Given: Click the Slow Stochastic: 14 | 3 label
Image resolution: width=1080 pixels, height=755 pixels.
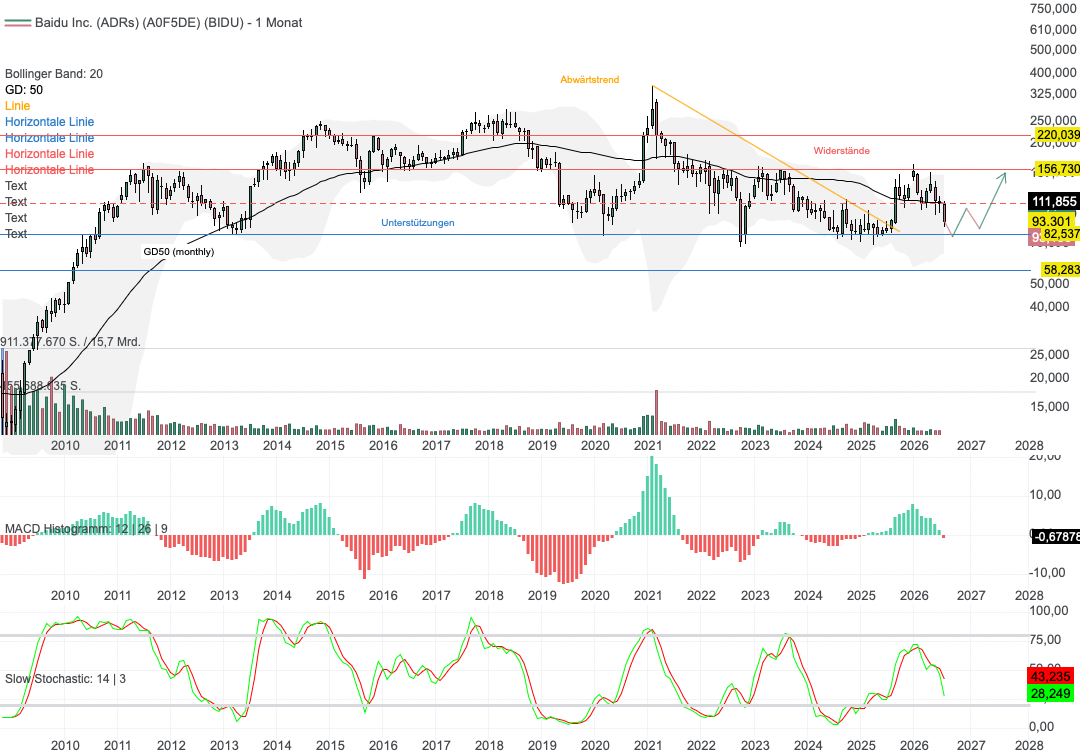Looking at the screenshot, I should (65, 679).
